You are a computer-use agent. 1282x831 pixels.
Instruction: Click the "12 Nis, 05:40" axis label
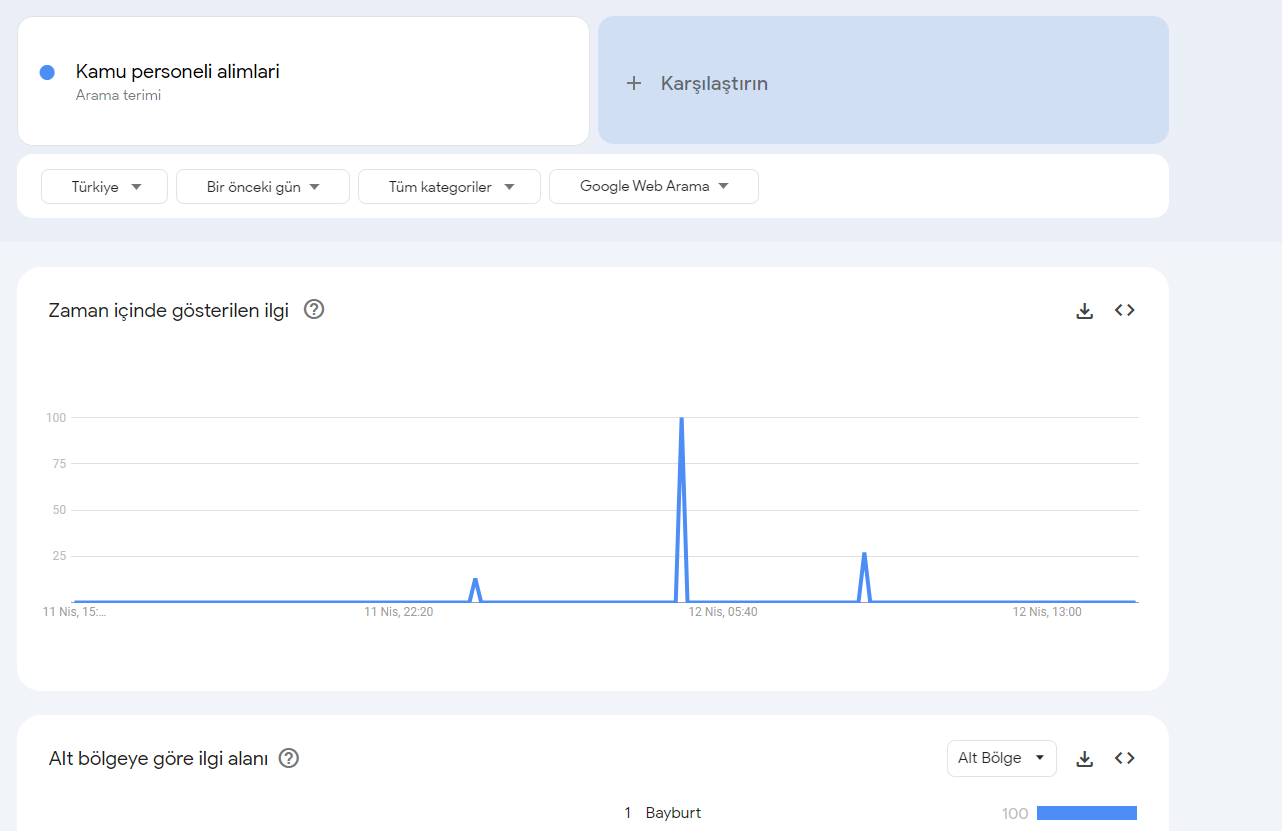(723, 612)
